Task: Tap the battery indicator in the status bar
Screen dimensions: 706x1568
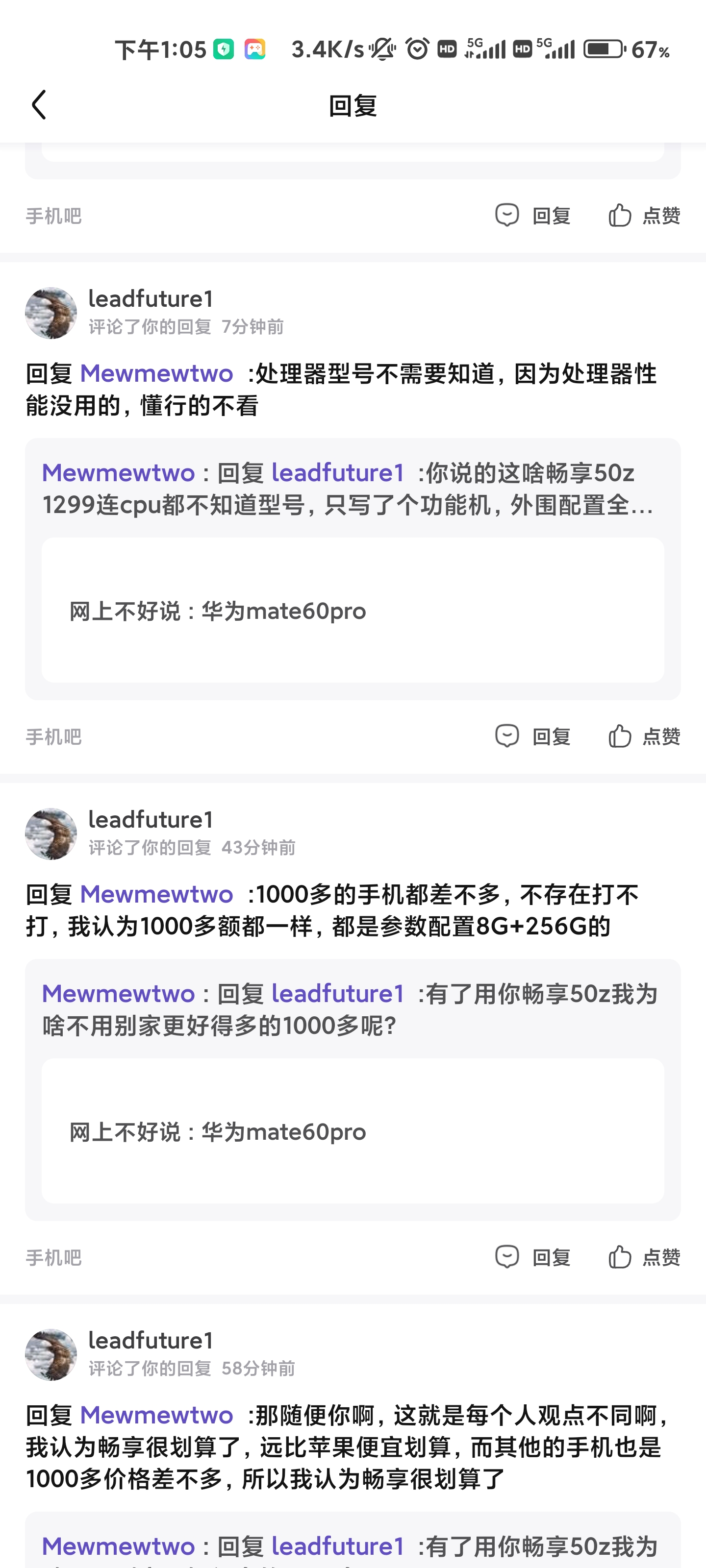Action: (605, 49)
